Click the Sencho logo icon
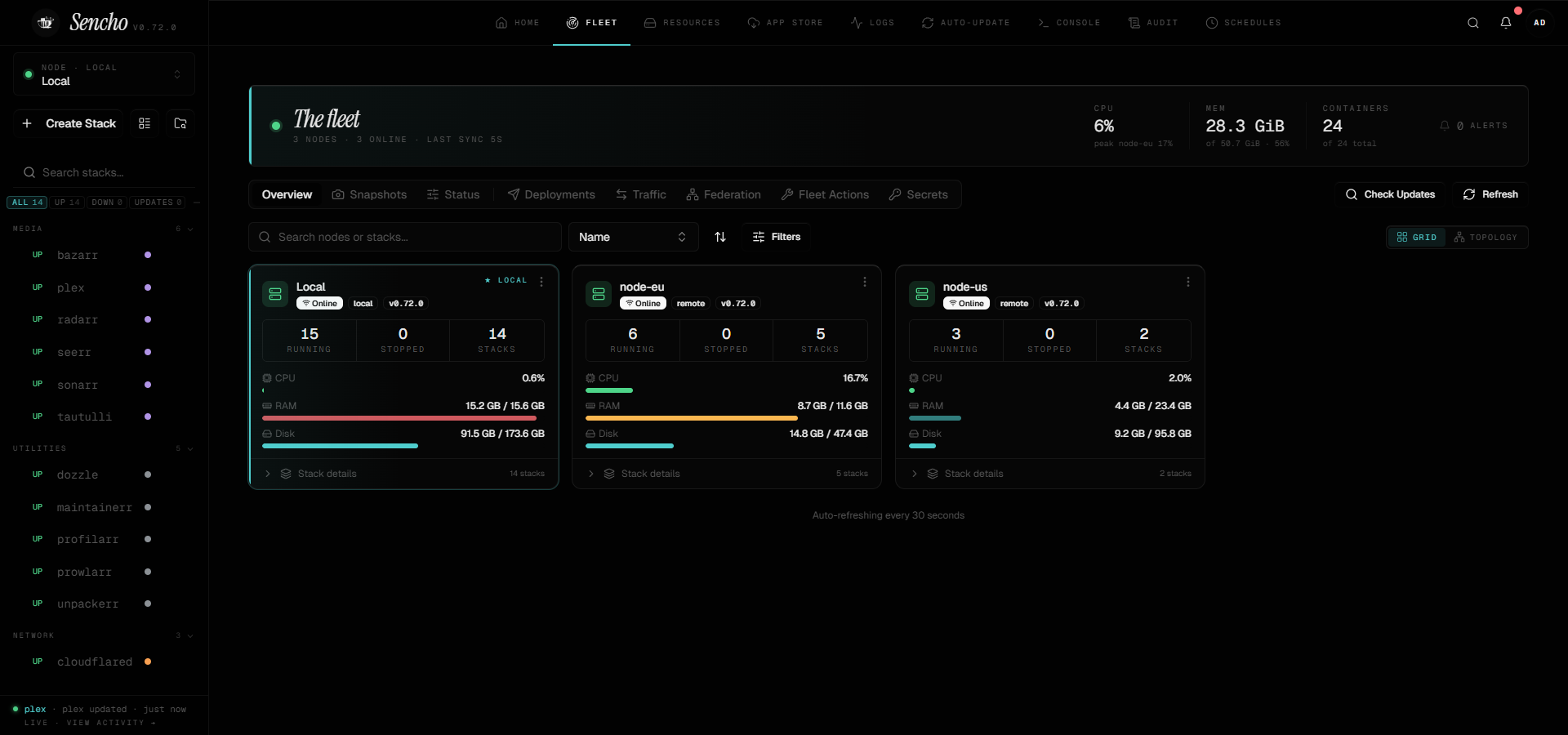 46,23
